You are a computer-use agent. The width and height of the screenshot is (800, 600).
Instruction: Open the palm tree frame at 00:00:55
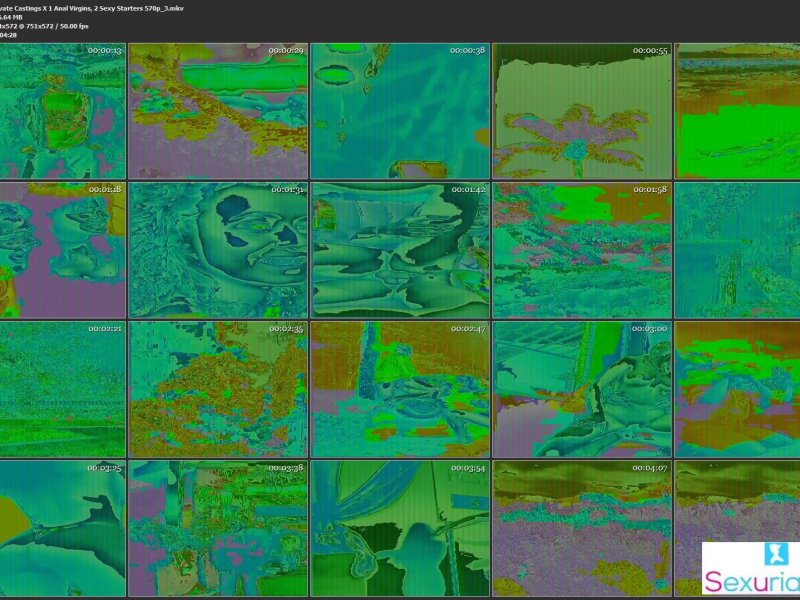(x=581, y=111)
